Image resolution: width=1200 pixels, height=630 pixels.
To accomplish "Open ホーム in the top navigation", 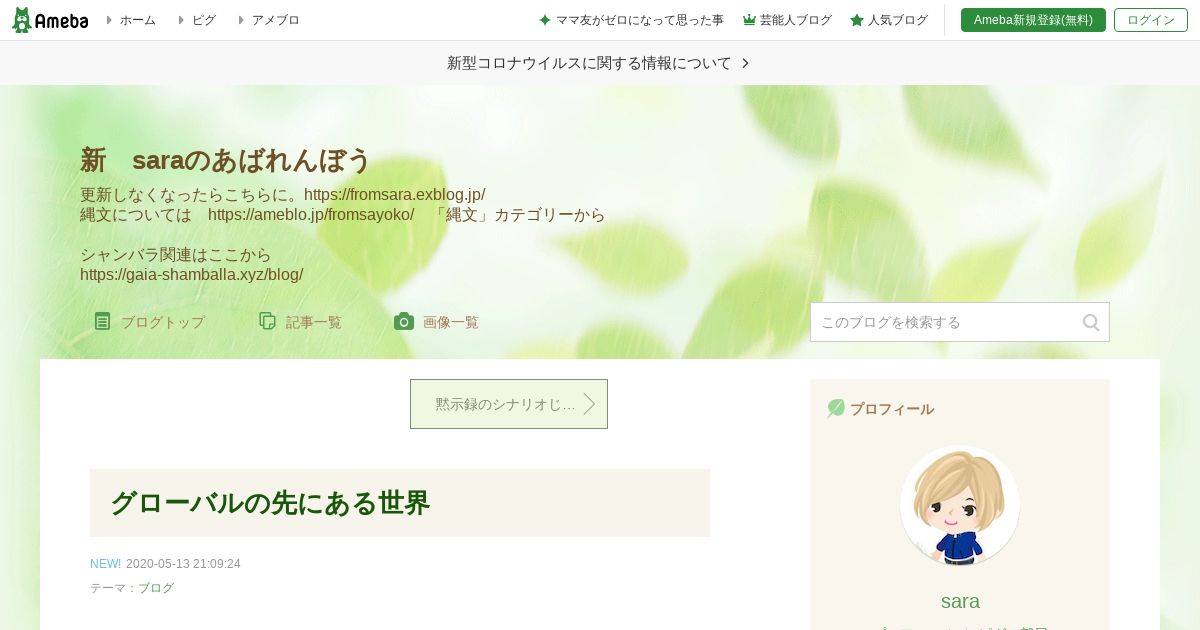I will click(137, 20).
